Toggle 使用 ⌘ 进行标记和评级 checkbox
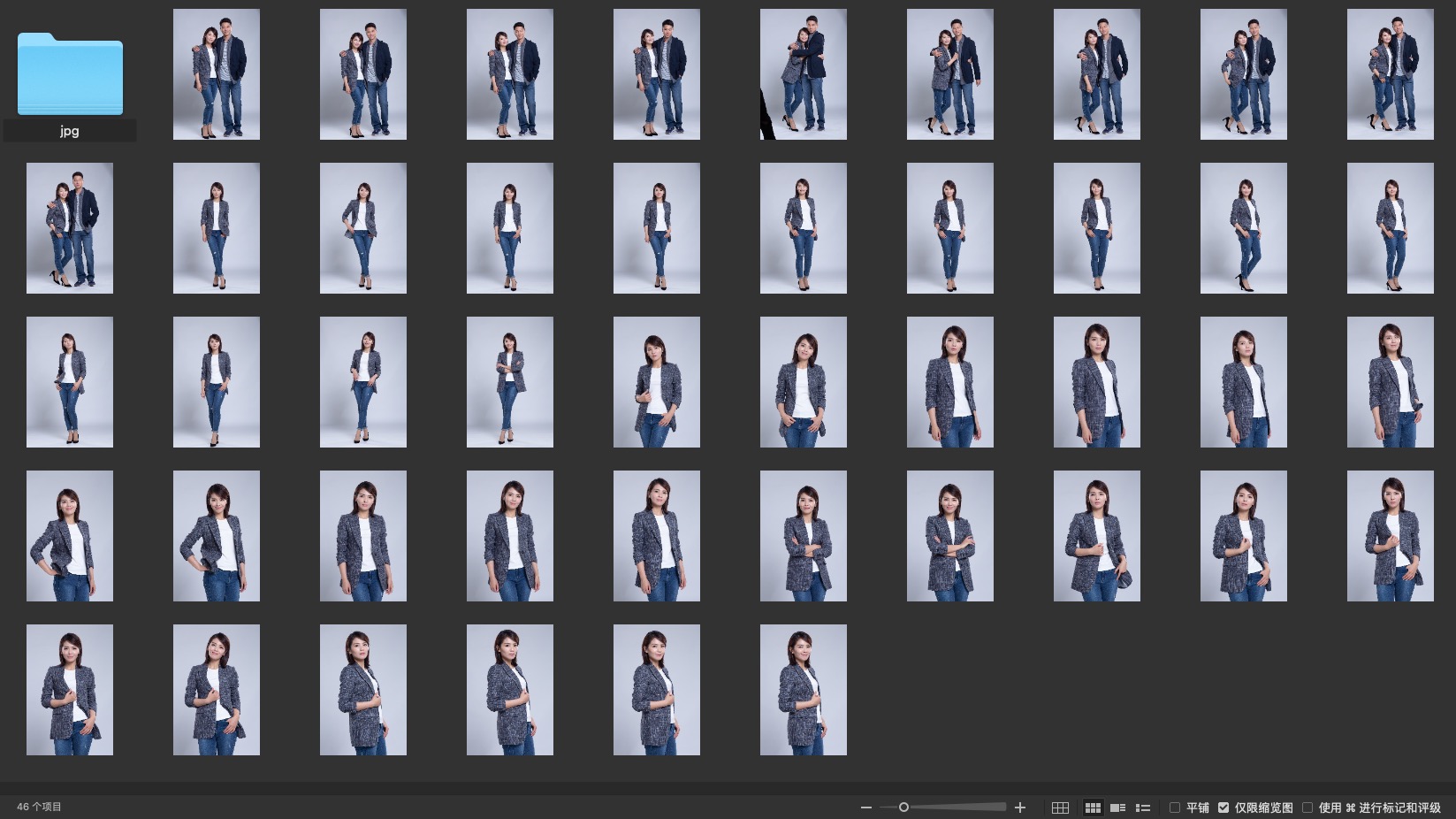 tap(1307, 808)
